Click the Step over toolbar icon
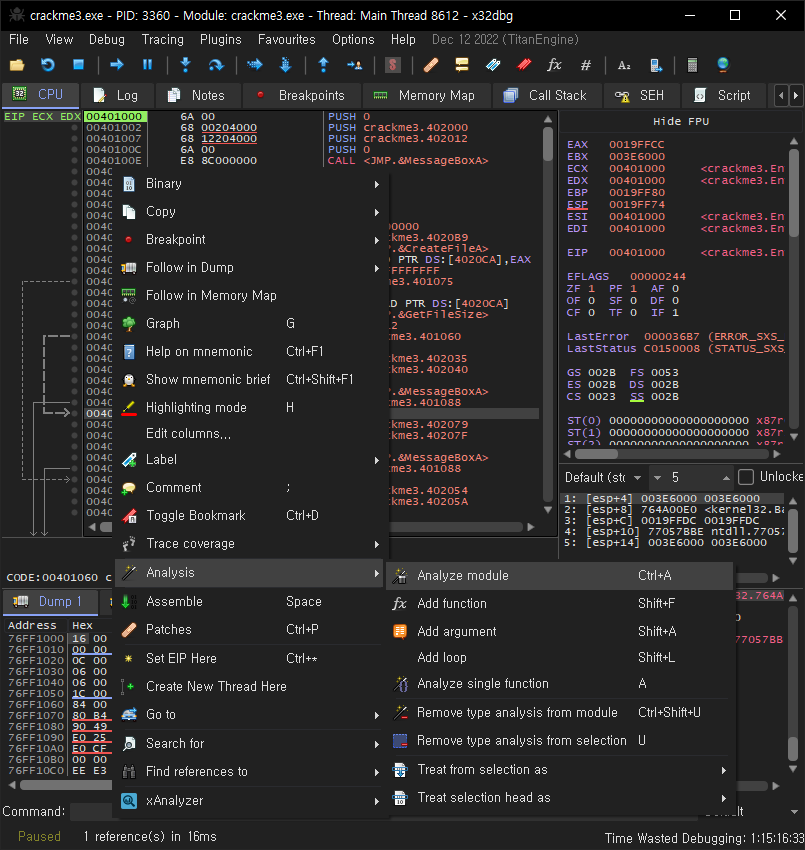 click(216, 65)
